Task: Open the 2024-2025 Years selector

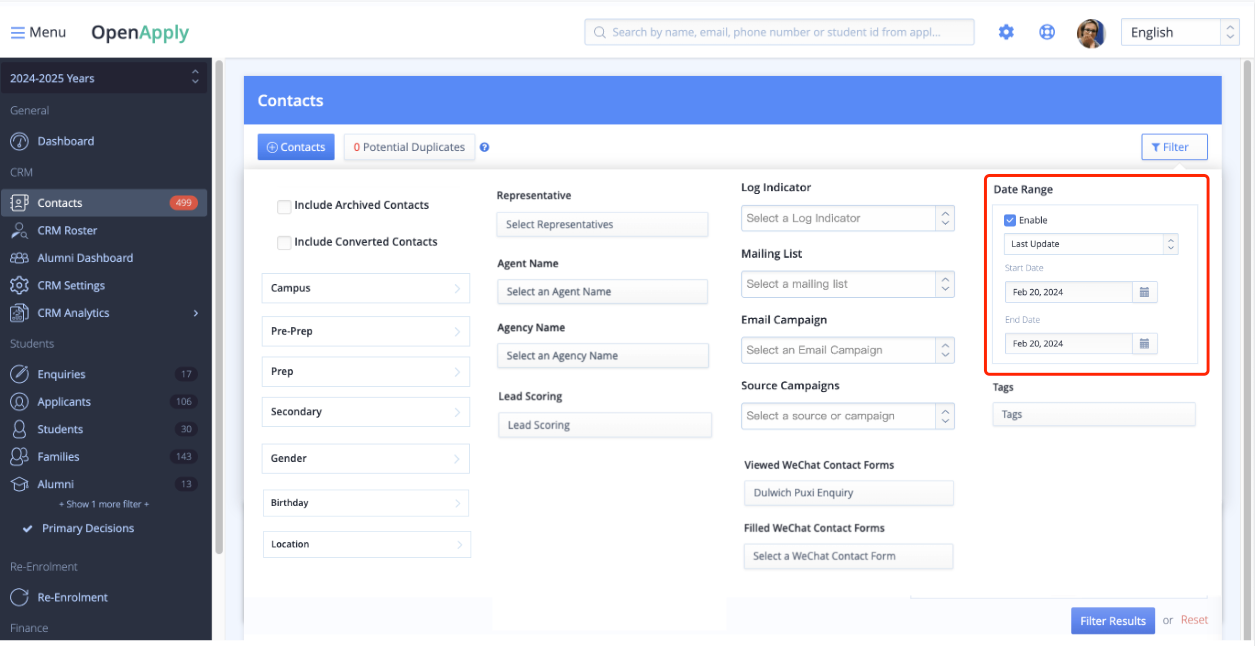Action: coord(105,78)
